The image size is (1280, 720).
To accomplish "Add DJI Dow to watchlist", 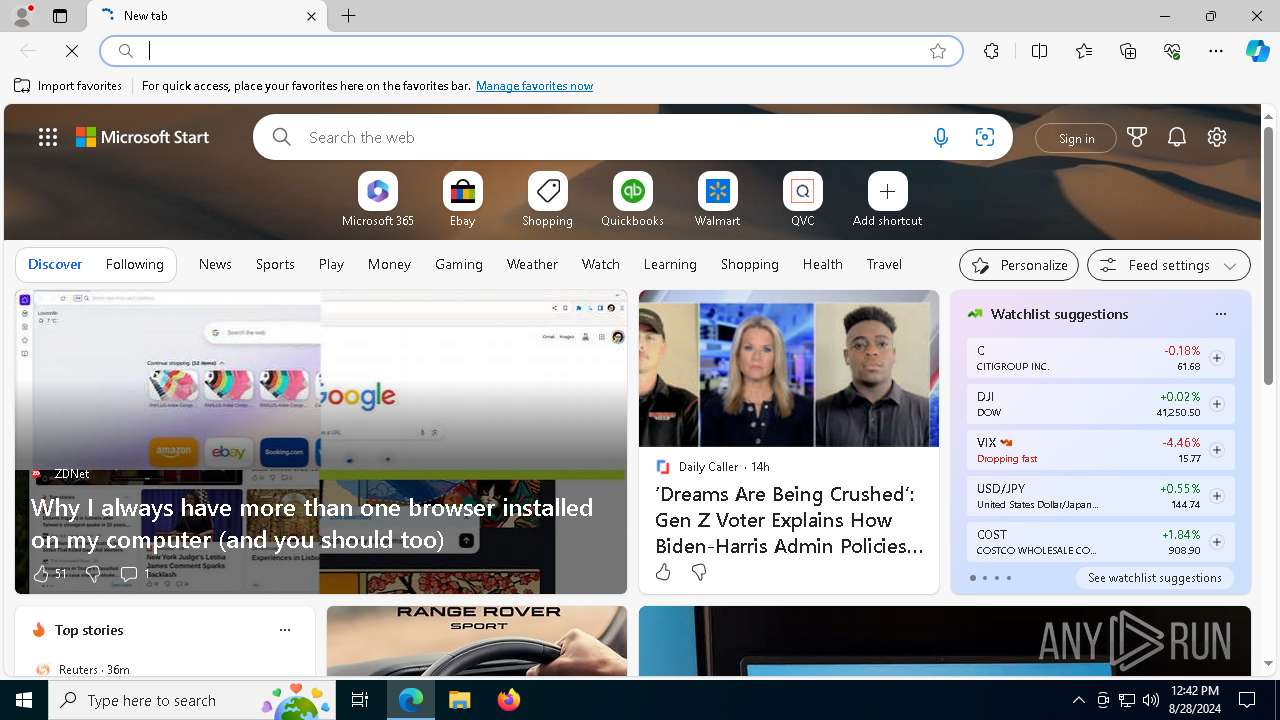I will (1216, 404).
